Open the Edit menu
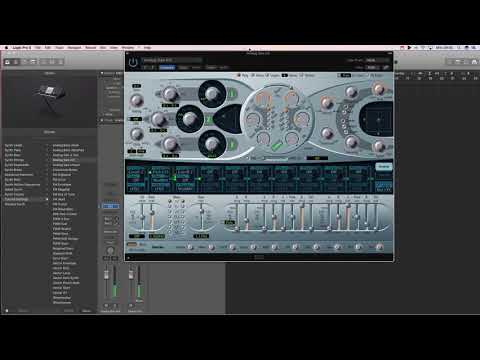 (x=48, y=48)
